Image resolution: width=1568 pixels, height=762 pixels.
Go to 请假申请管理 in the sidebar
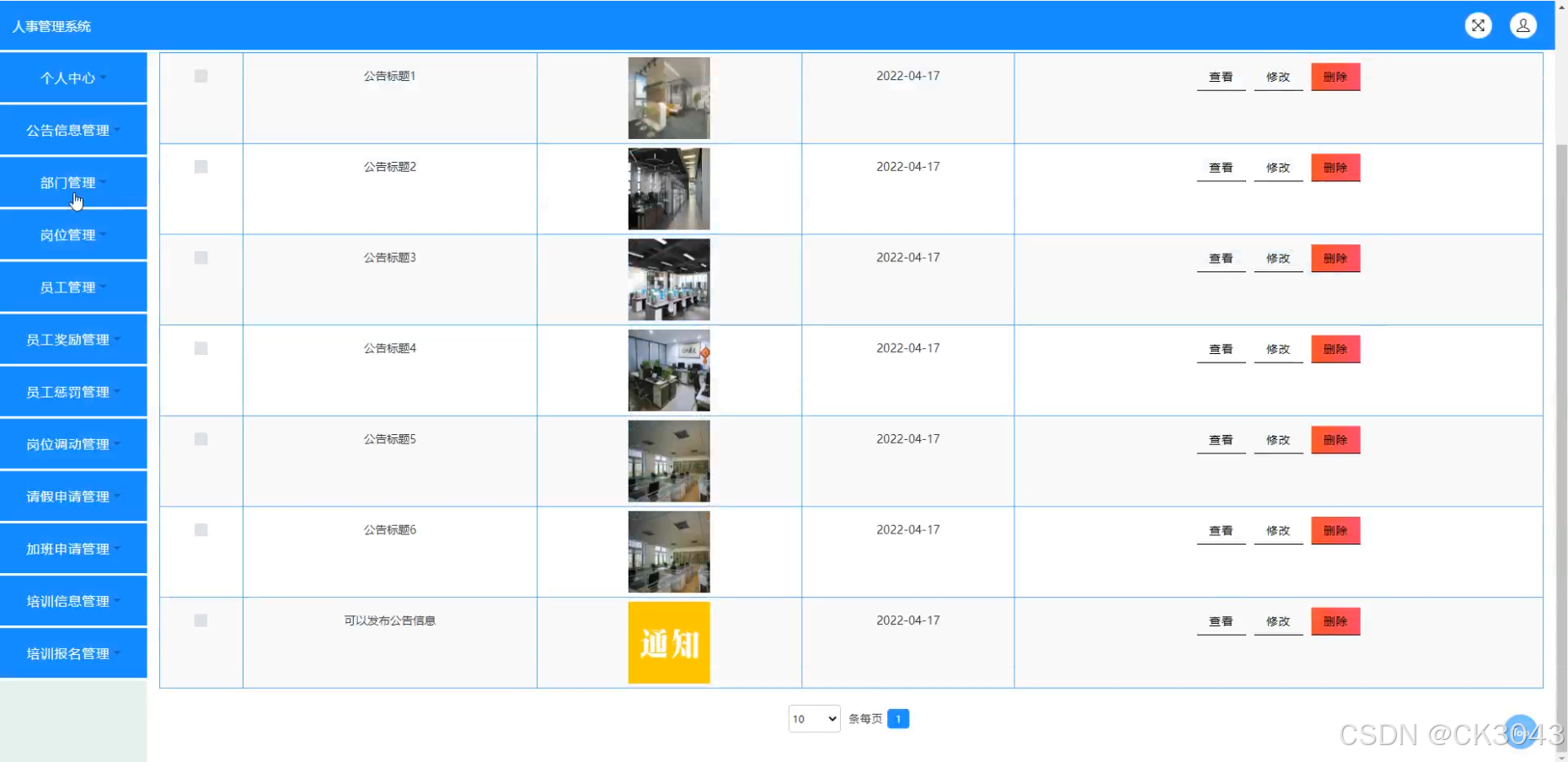click(73, 496)
